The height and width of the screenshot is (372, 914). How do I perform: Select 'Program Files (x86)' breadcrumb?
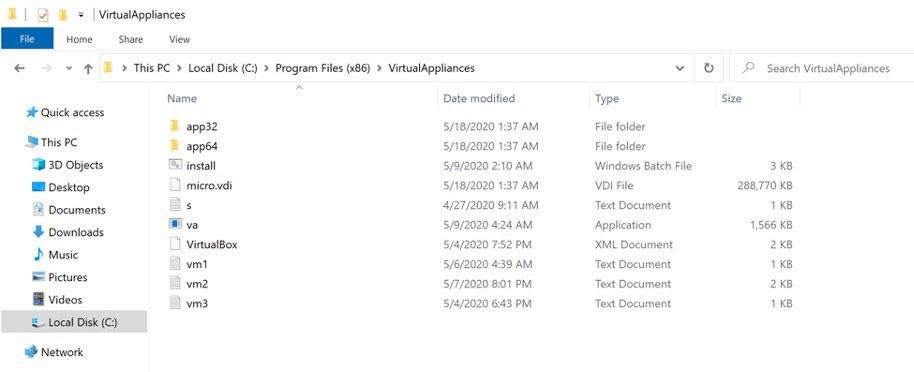pos(322,68)
